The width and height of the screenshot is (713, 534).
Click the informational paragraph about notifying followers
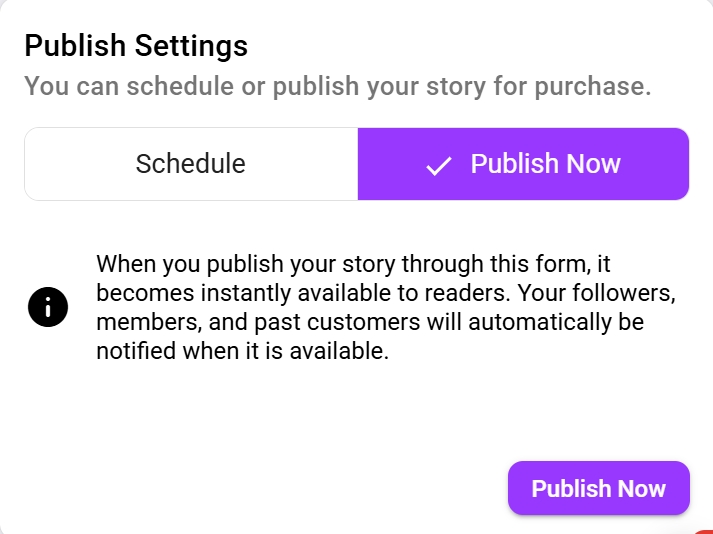click(386, 307)
